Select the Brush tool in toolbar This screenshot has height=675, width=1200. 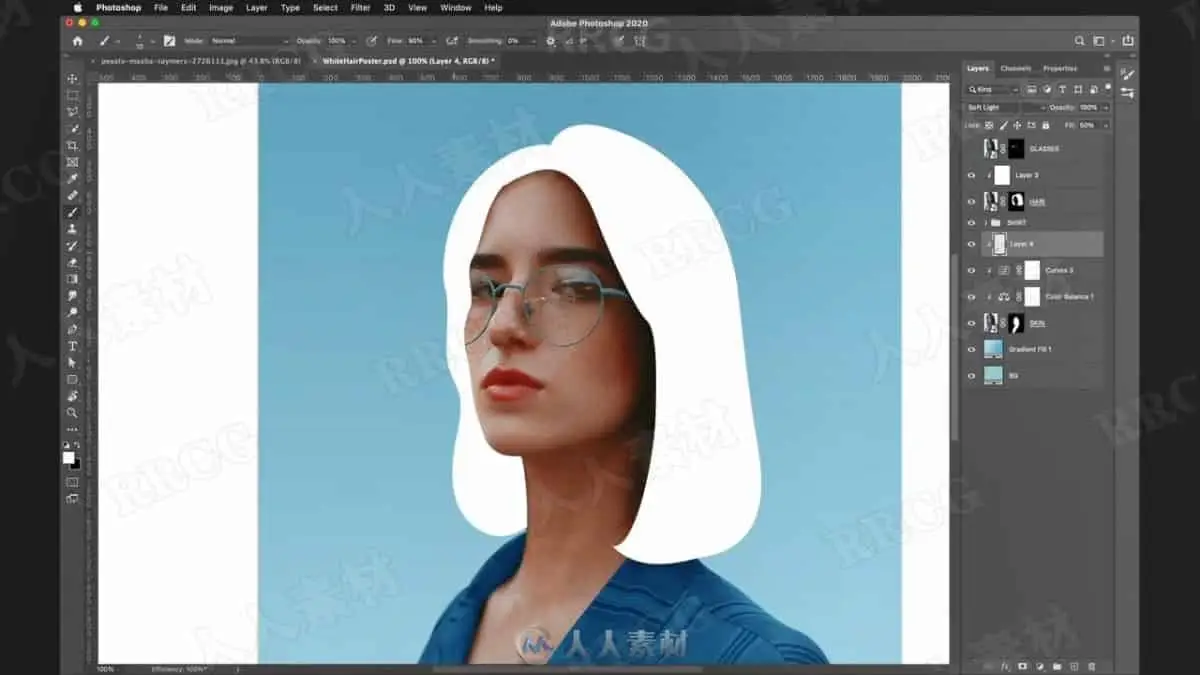[72, 212]
